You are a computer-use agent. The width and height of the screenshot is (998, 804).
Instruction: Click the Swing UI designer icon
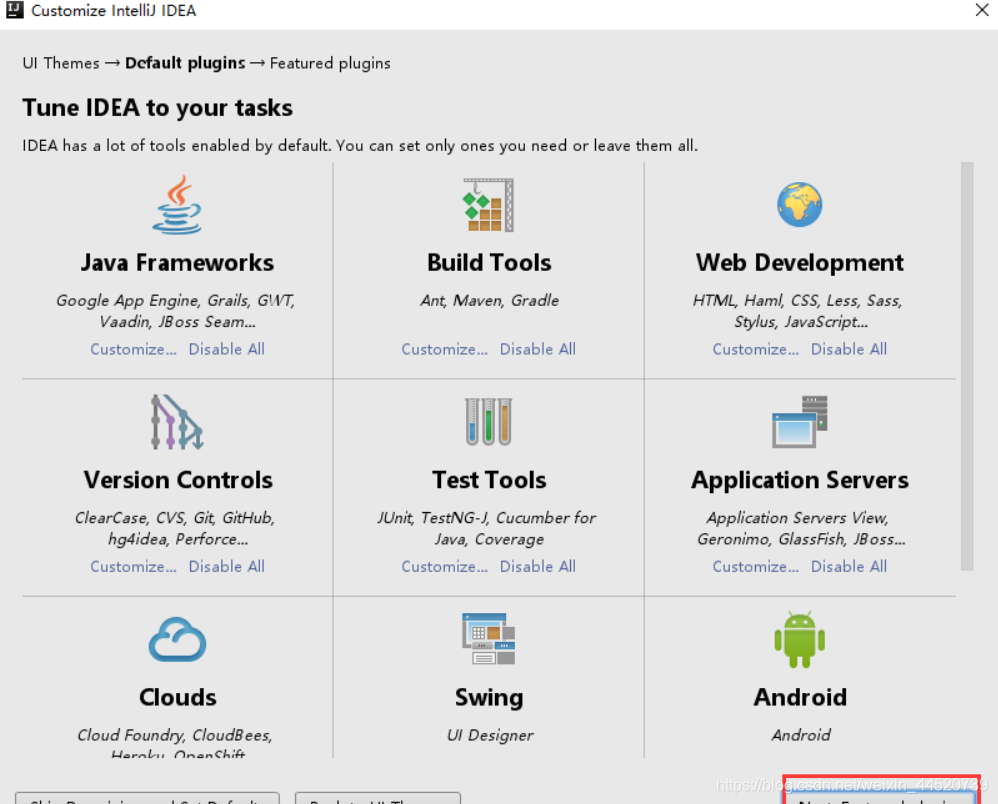click(488, 639)
